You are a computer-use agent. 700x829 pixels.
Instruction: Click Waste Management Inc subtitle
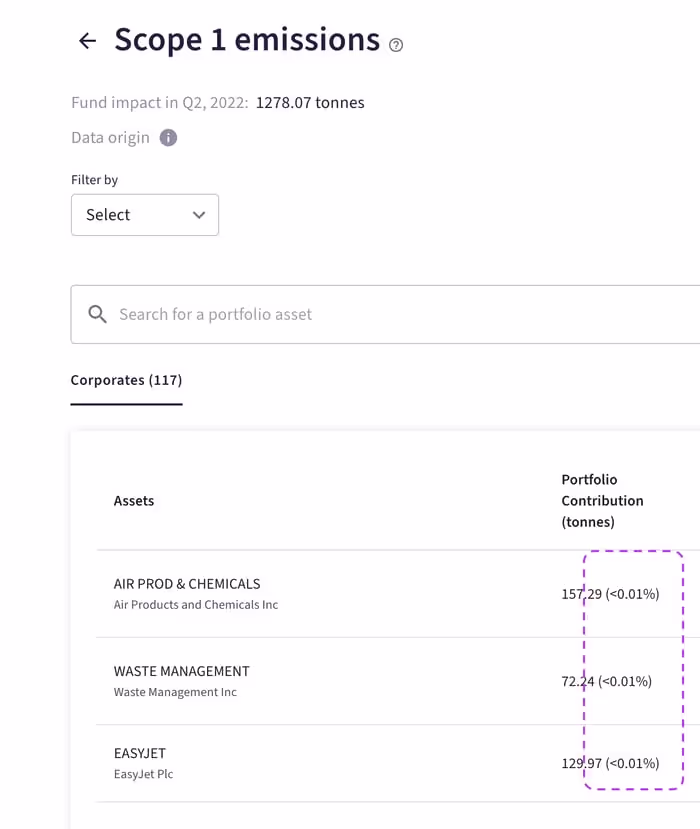175,692
